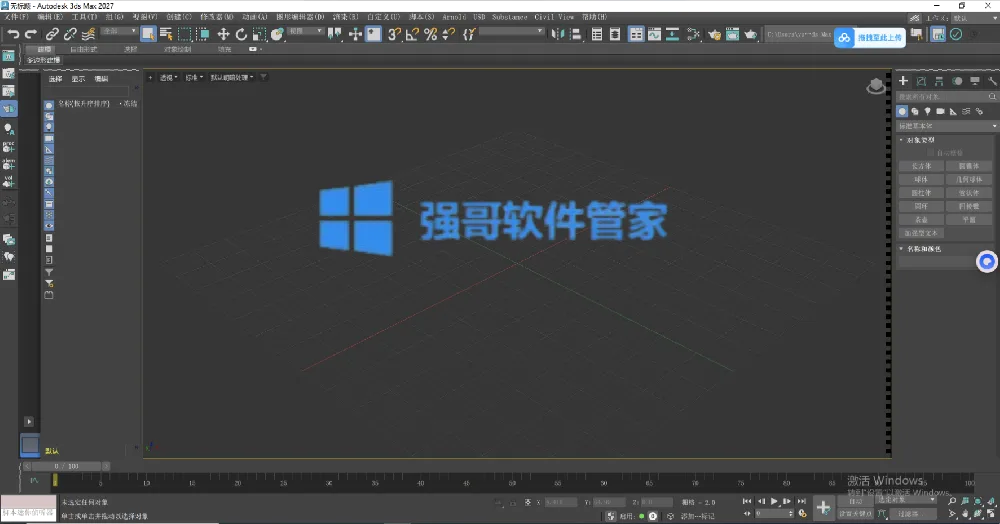The height and width of the screenshot is (524, 1000).
Task: Open the Utilities wrench panel tab
Action: click(x=992, y=81)
